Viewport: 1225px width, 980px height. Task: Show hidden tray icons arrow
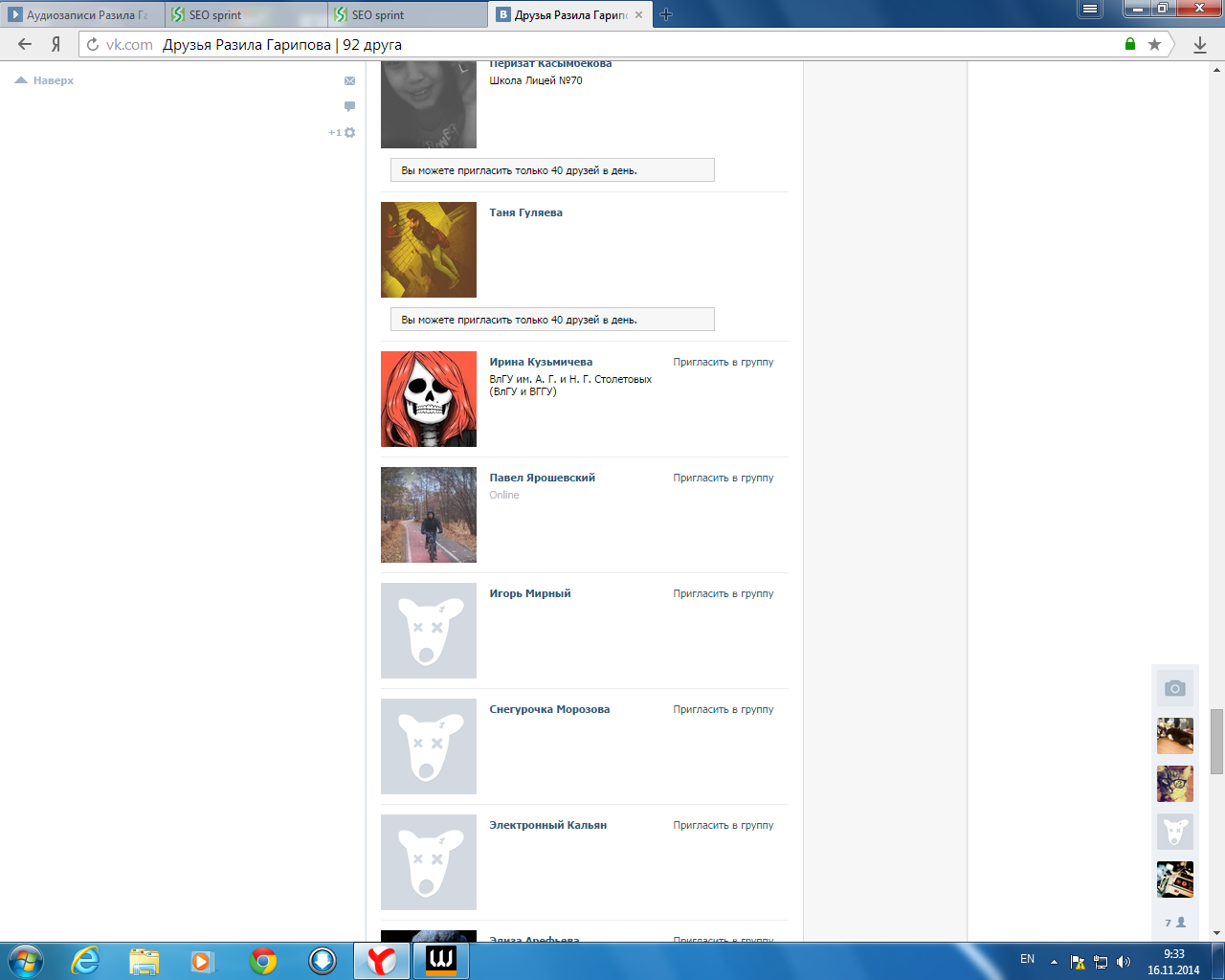tap(1054, 962)
